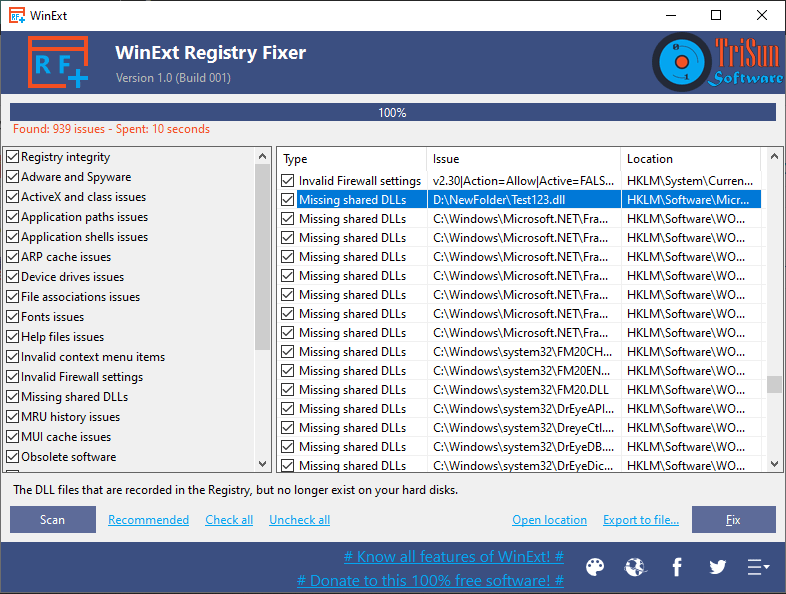Toggle MRU history issues checkbox
The height and width of the screenshot is (594, 786).
[13, 417]
